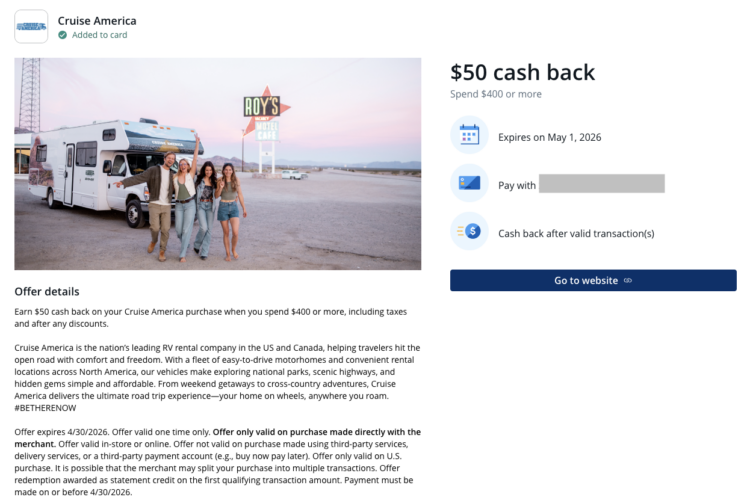This screenshot has width=750, height=503.
Task: Click the green Added to card checkmark
Action: click(x=63, y=35)
